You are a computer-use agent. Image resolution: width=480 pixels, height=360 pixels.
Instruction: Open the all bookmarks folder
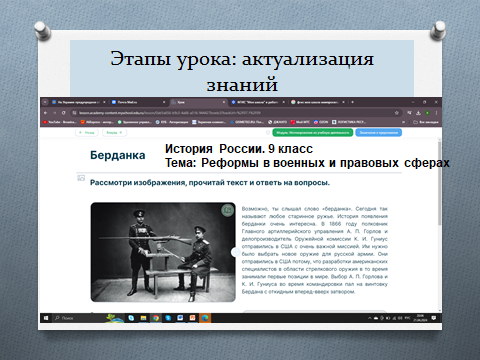(426, 122)
